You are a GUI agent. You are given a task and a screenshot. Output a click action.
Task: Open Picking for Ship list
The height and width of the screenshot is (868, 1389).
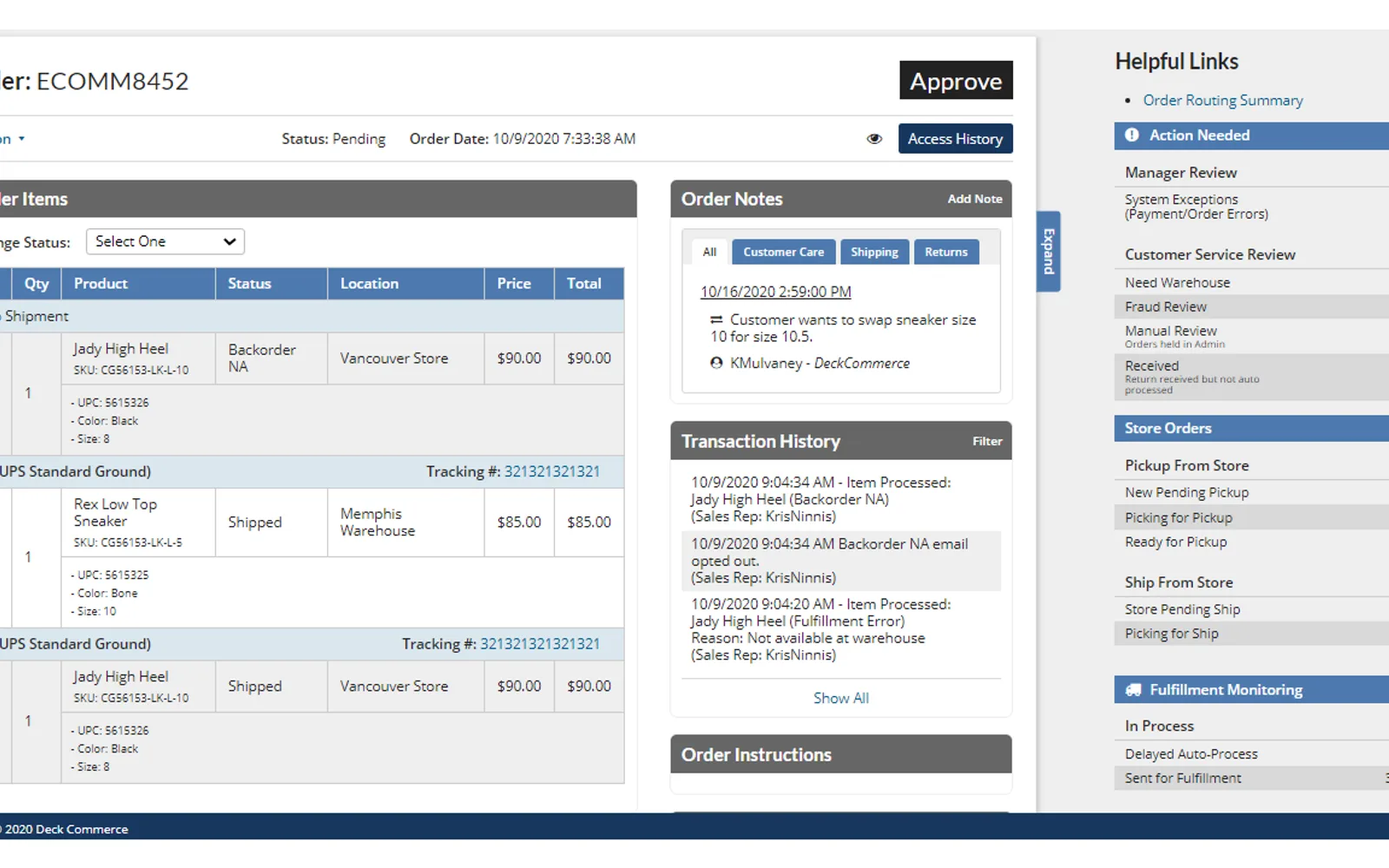coord(1171,635)
